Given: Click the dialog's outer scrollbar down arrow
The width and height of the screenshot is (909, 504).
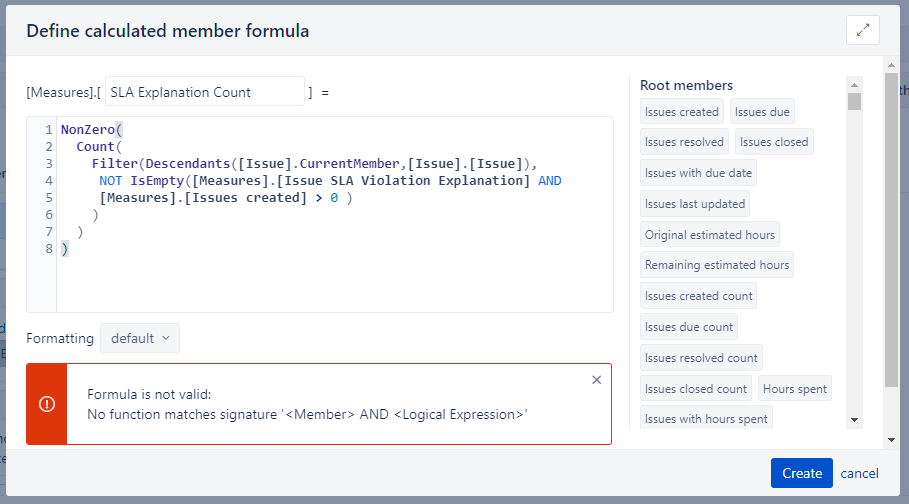Looking at the screenshot, I should [x=892, y=440].
